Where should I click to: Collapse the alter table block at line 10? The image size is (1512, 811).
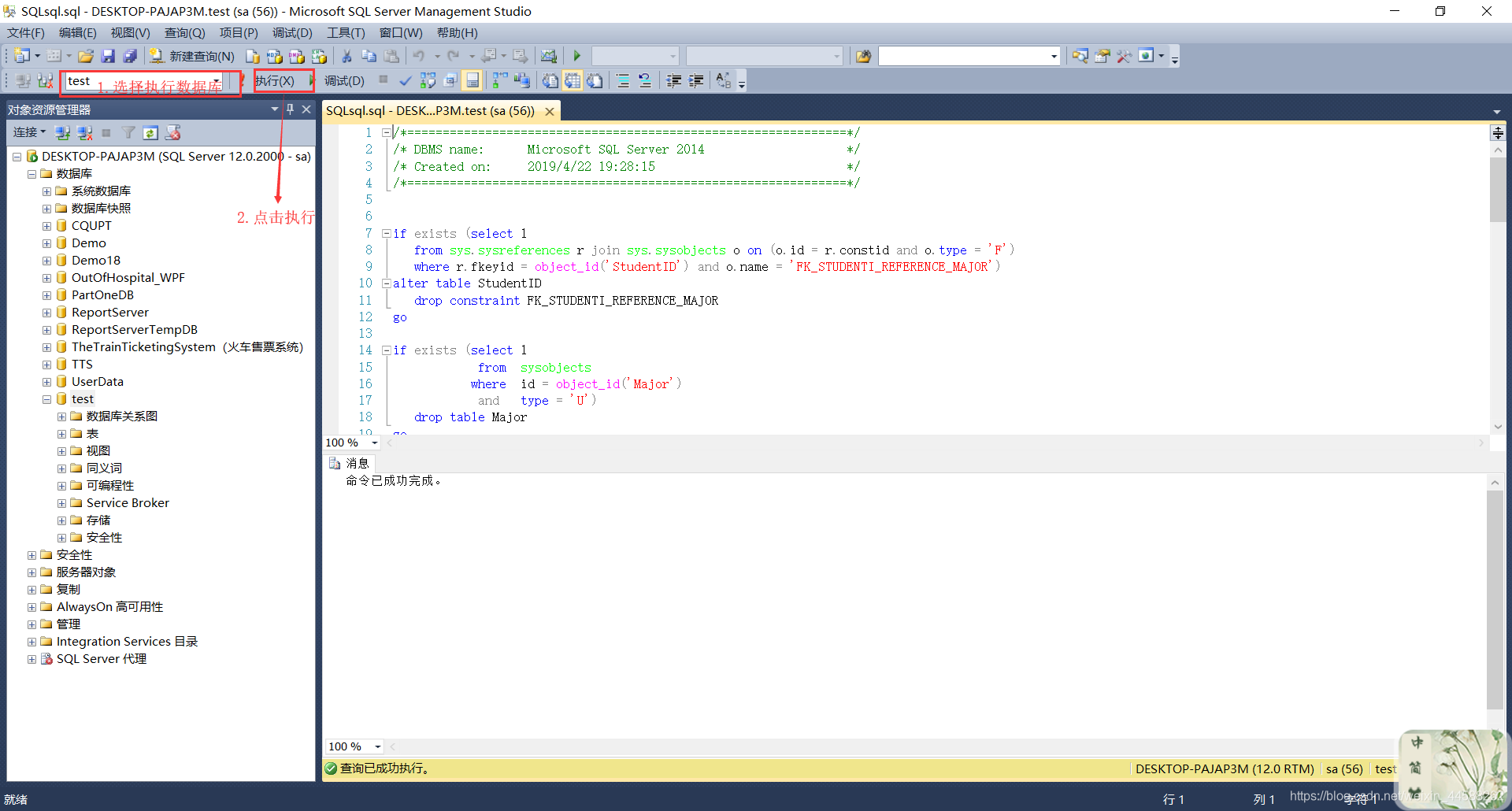pyautogui.click(x=386, y=283)
